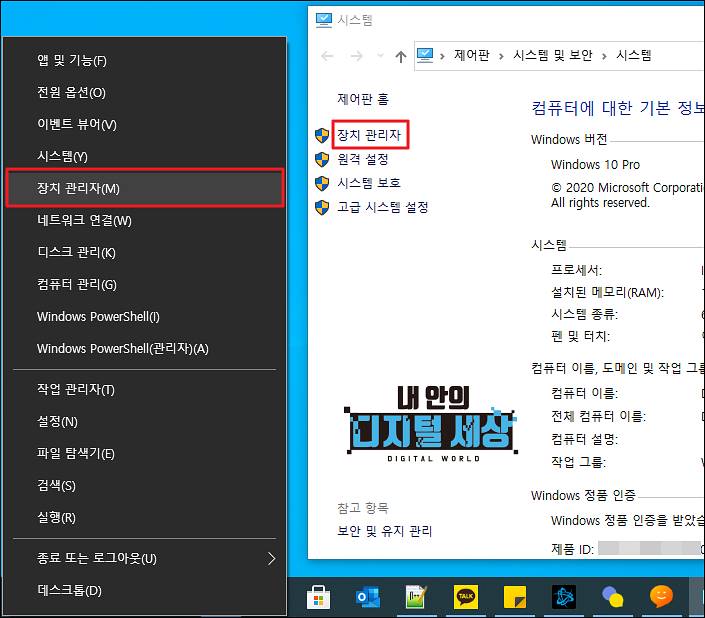Click 프로세서: label
Viewport: 705px width, 618px height.
coord(576,270)
